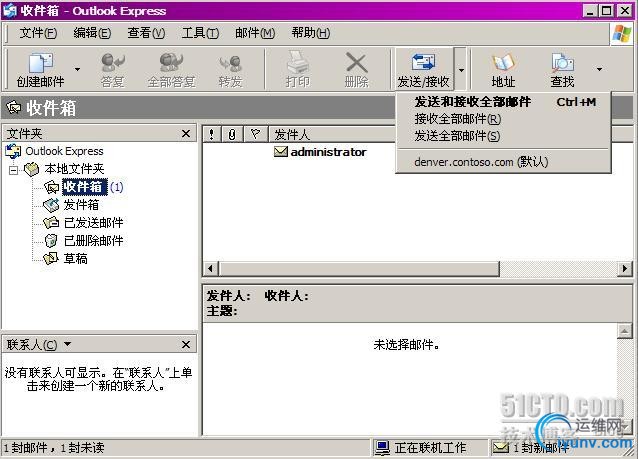Select the 已删除邮件 folder
Image resolution: width=638 pixels, height=459 pixels.
coord(94,240)
